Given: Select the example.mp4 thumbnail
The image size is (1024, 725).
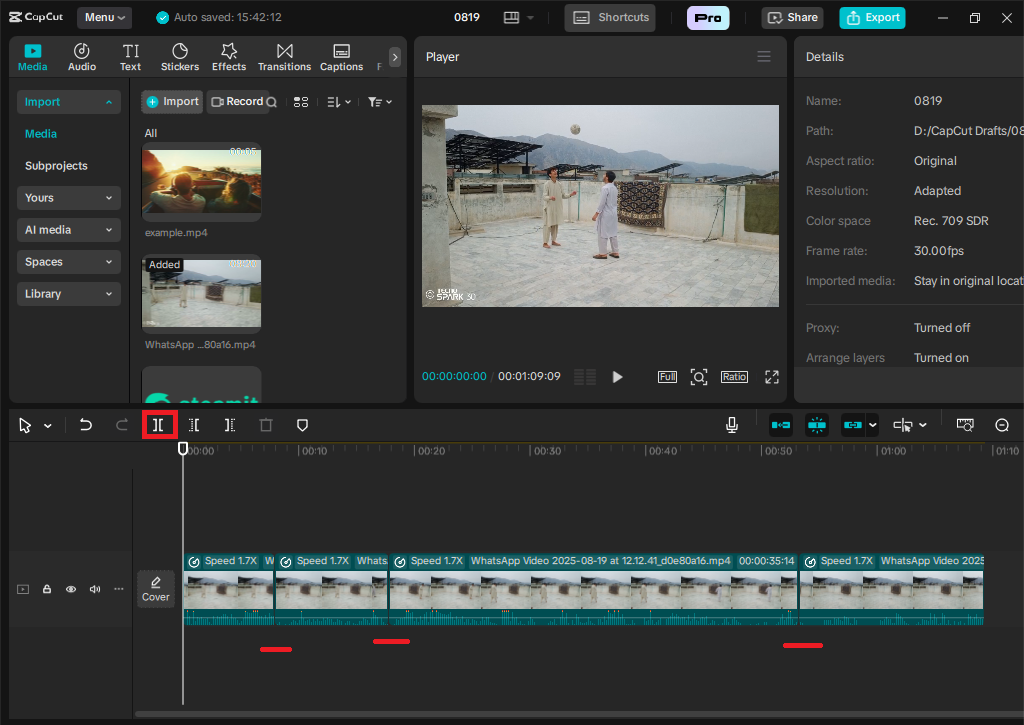Looking at the screenshot, I should point(201,182).
